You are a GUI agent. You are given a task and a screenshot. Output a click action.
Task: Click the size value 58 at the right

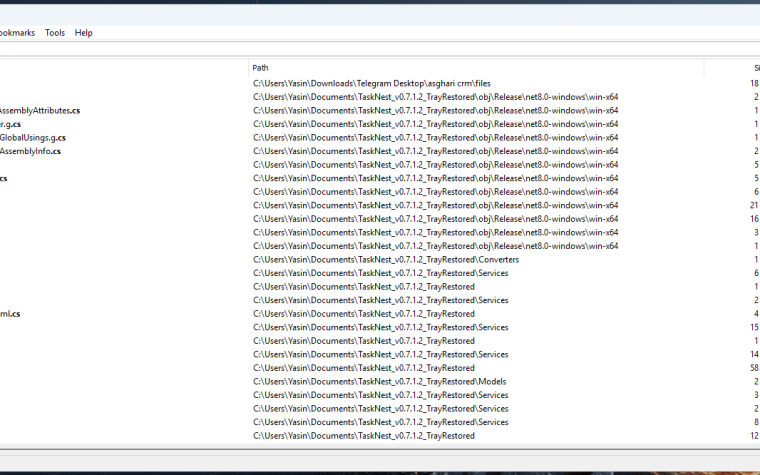(x=754, y=368)
